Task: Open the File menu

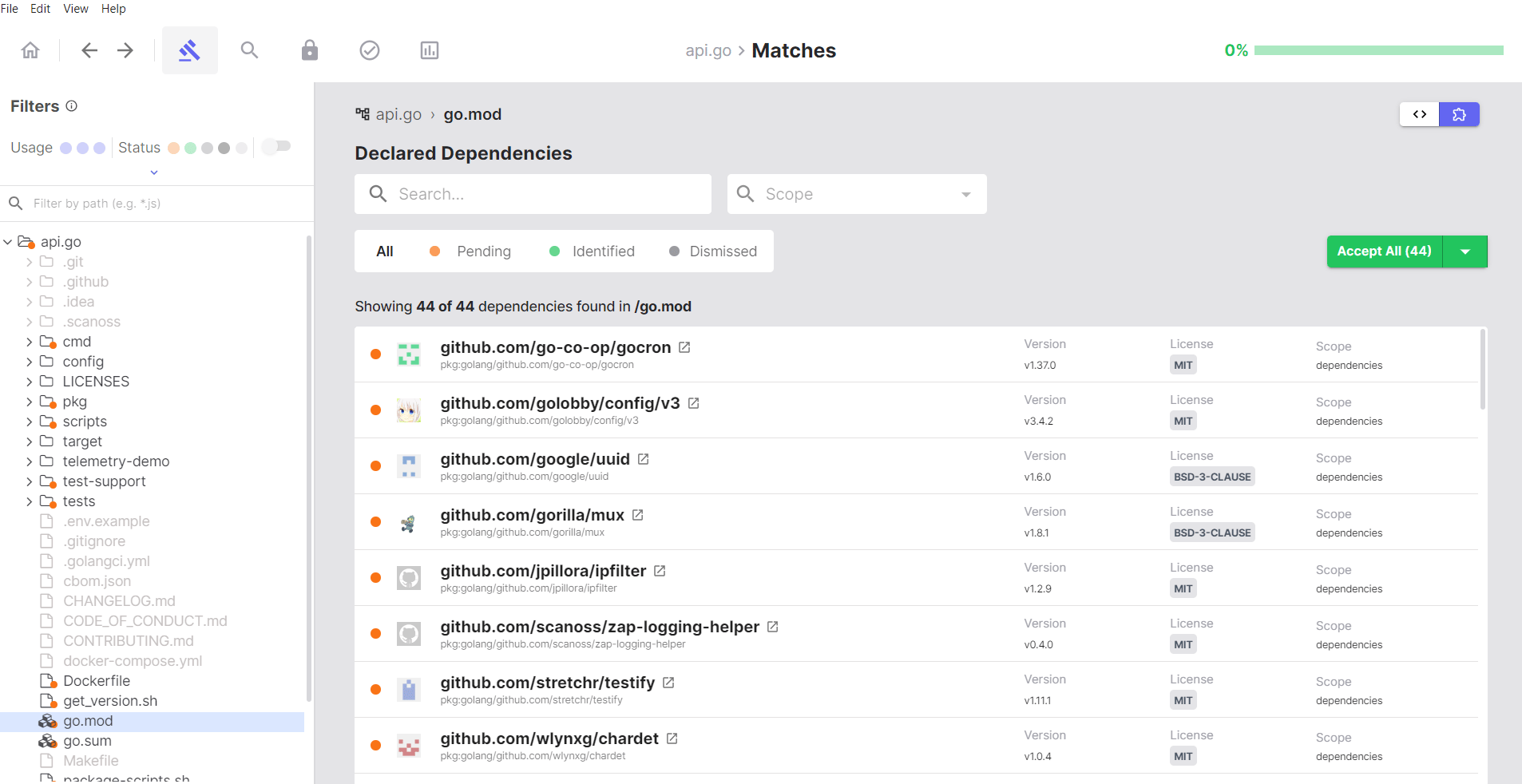Action: click(10, 9)
